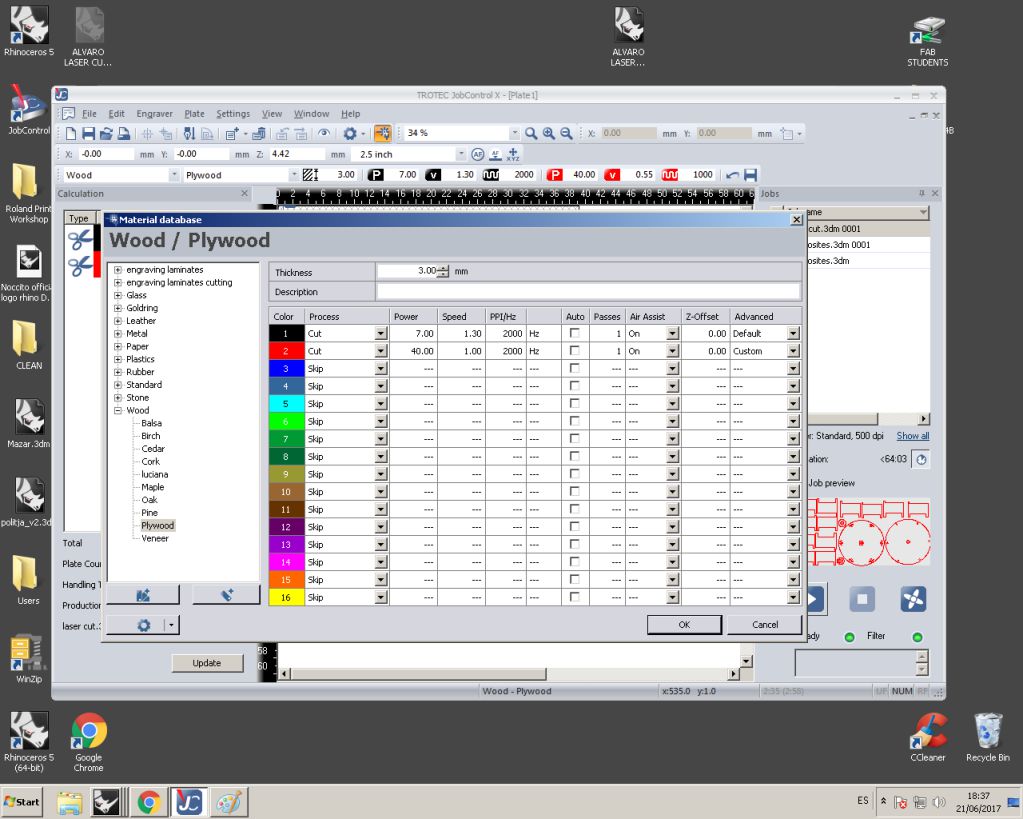
Task: Open JobControl desktop shortcut
Action: [28, 110]
